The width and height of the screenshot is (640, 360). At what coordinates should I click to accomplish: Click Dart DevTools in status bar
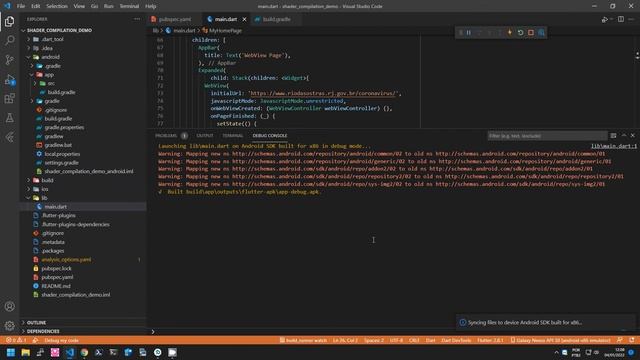[456, 340]
